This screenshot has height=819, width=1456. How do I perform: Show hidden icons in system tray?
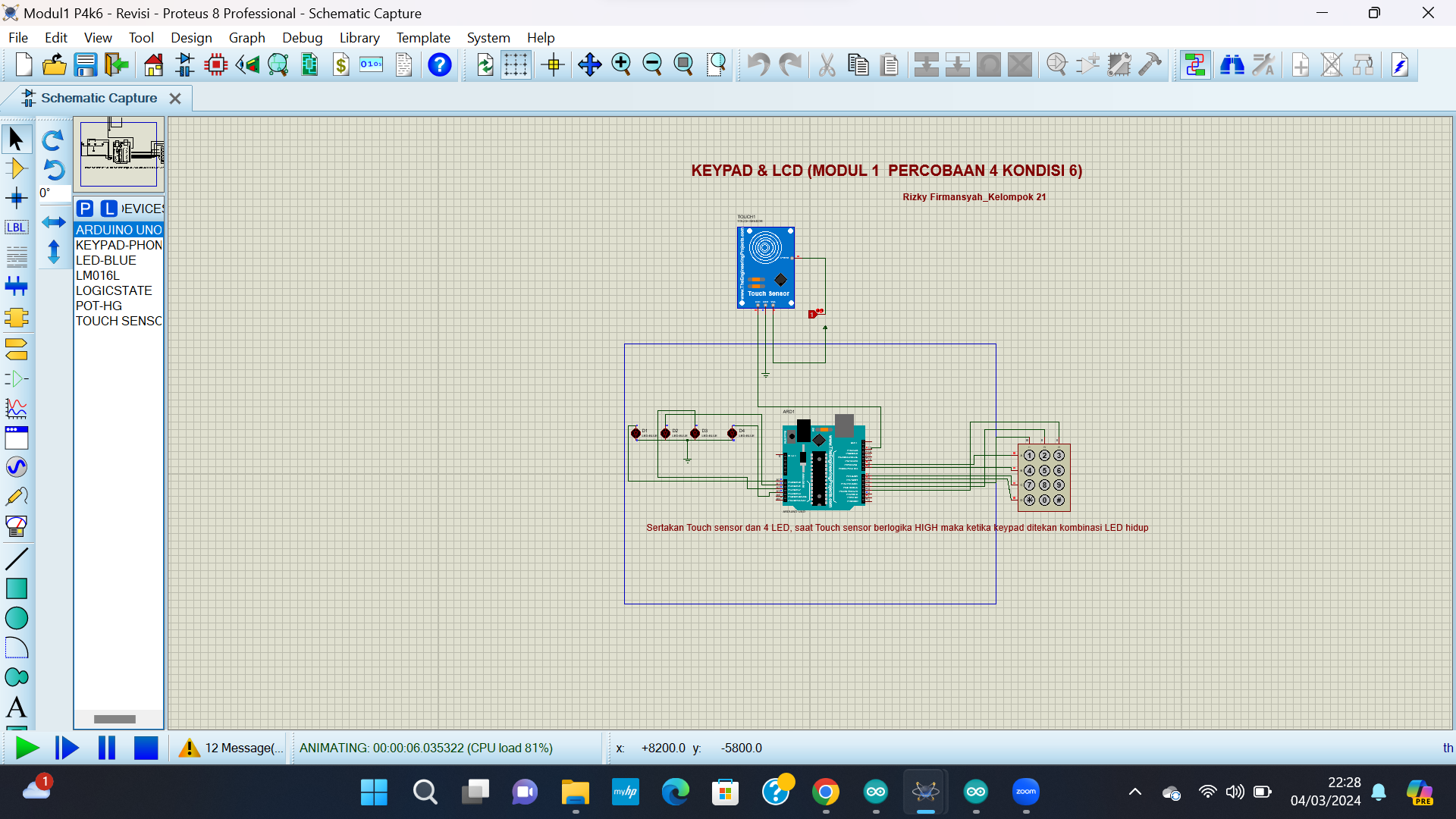click(1134, 792)
